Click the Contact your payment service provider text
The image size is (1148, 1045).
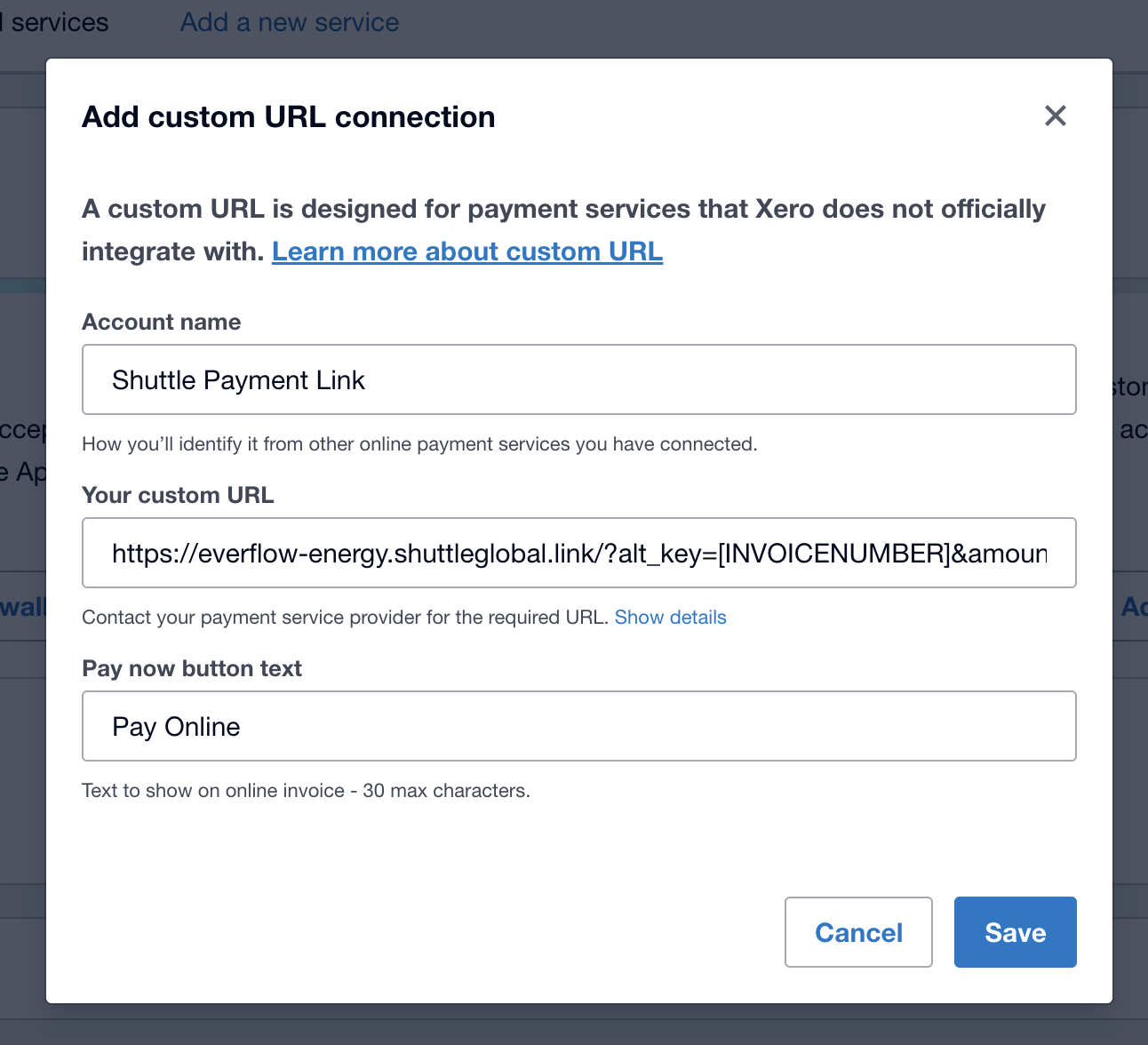pos(345,618)
